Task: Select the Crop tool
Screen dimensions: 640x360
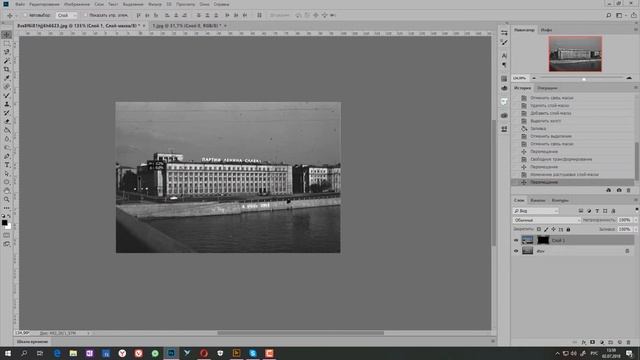Action: coord(7,69)
